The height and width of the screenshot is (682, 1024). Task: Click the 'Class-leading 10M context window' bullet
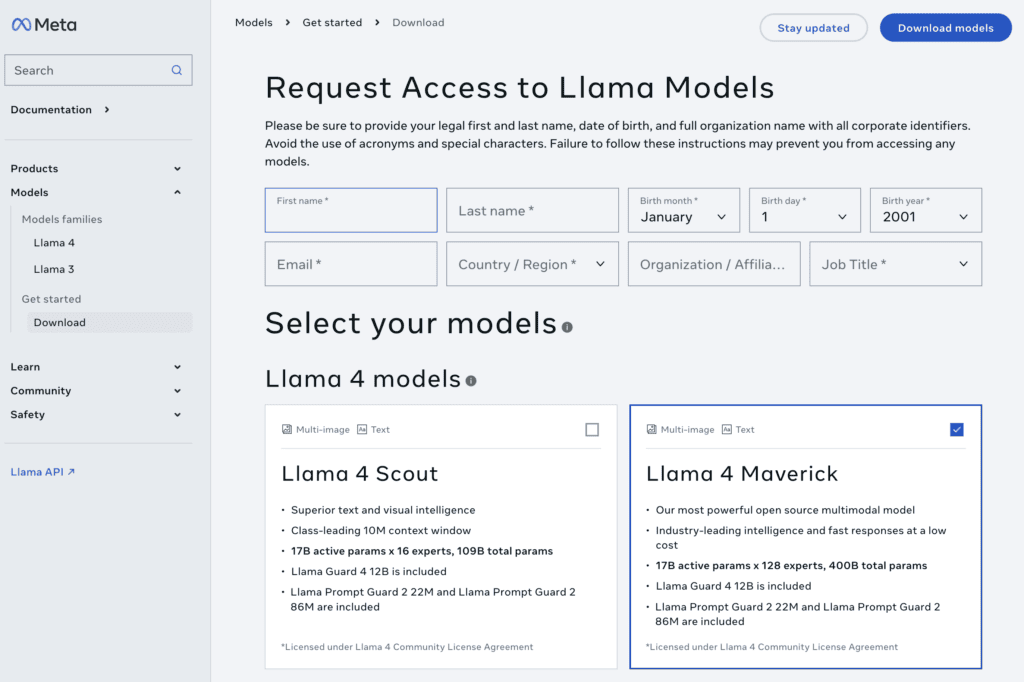381,530
